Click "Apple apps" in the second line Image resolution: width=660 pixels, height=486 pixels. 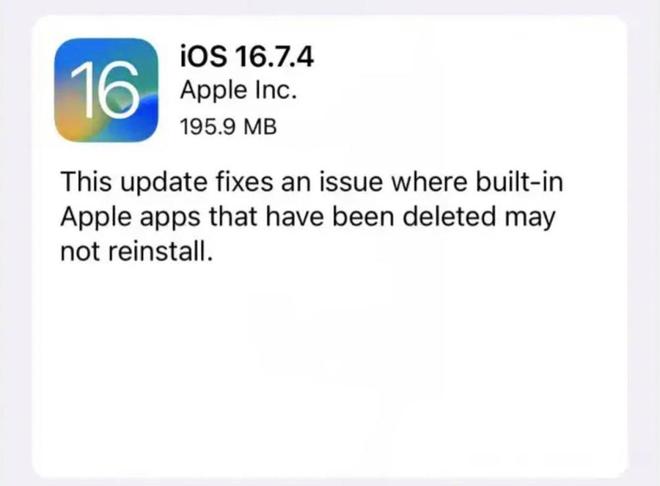[x=130, y=218]
